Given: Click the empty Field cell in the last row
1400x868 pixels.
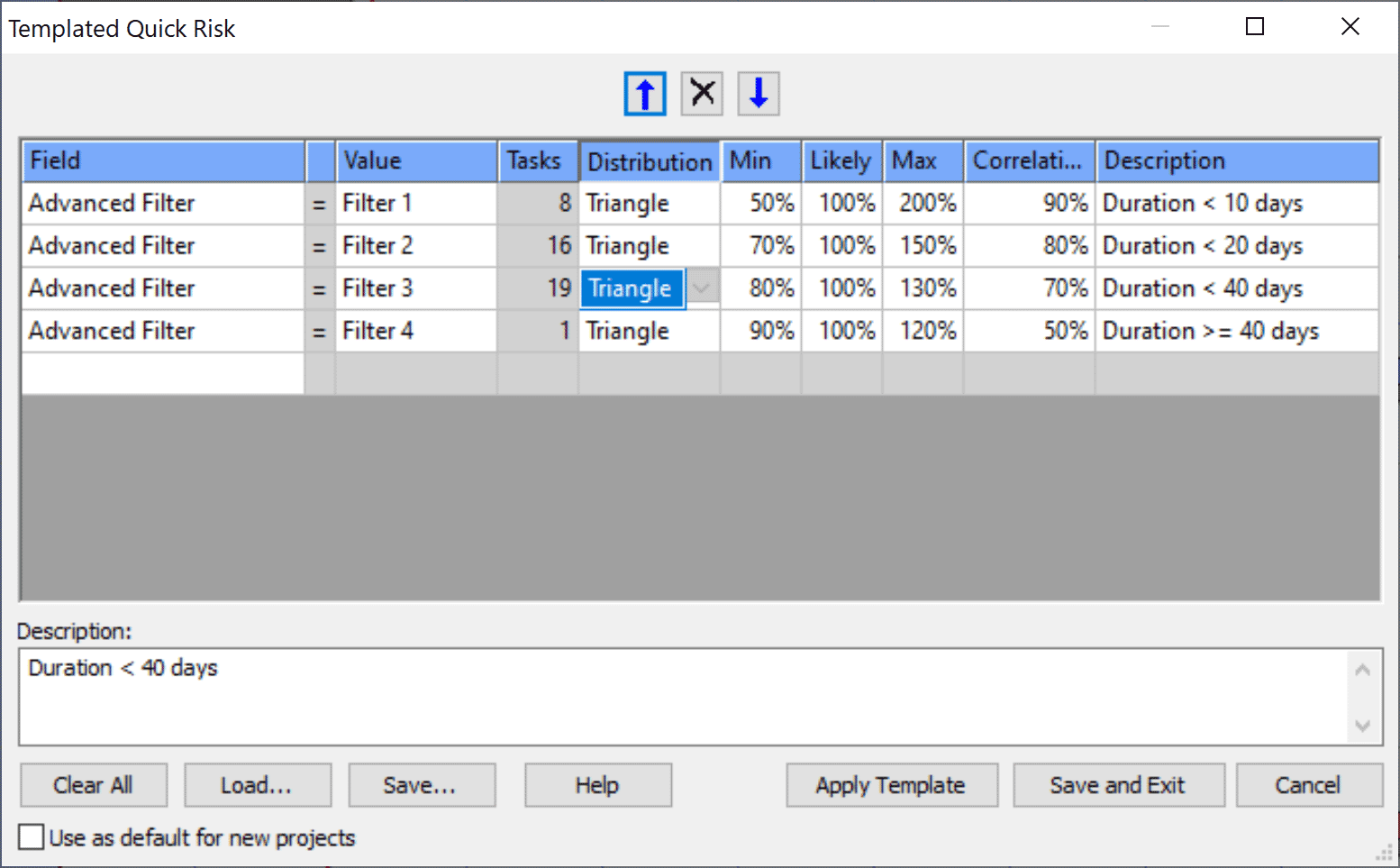Looking at the screenshot, I should tap(162, 373).
